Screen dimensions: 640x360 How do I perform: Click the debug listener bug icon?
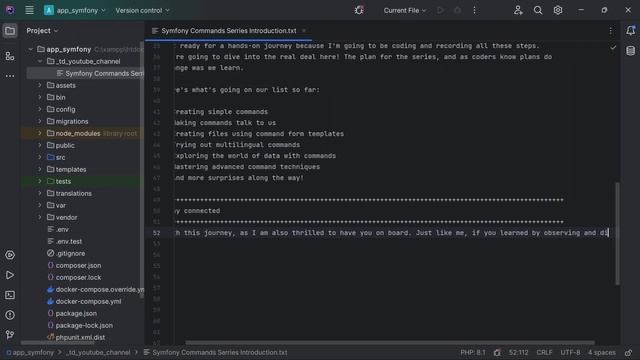point(359,10)
